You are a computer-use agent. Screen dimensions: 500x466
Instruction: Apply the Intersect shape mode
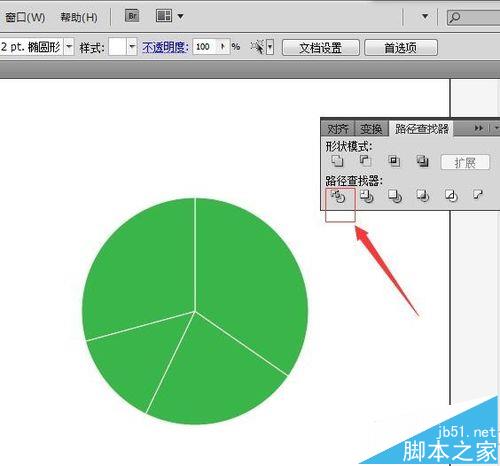click(394, 161)
